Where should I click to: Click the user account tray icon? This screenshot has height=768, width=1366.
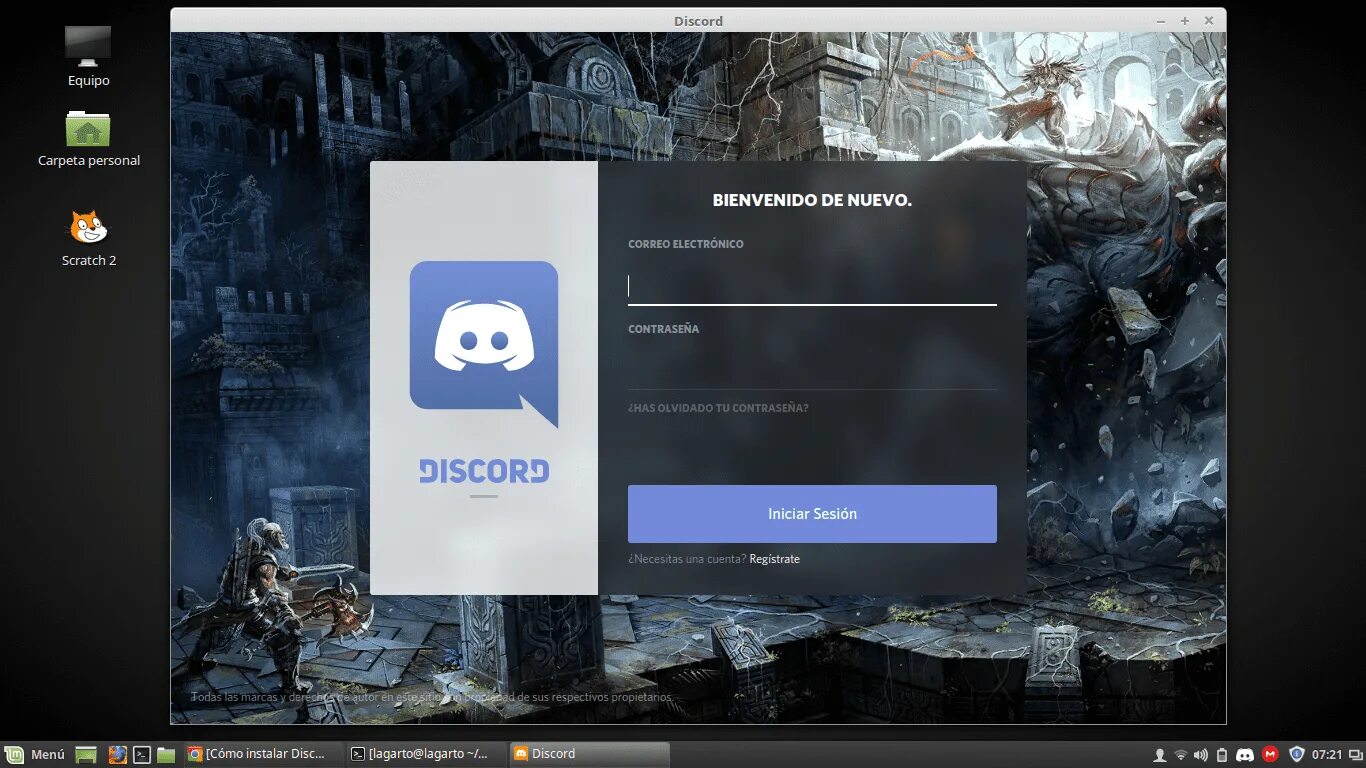pyautogui.click(x=1160, y=755)
